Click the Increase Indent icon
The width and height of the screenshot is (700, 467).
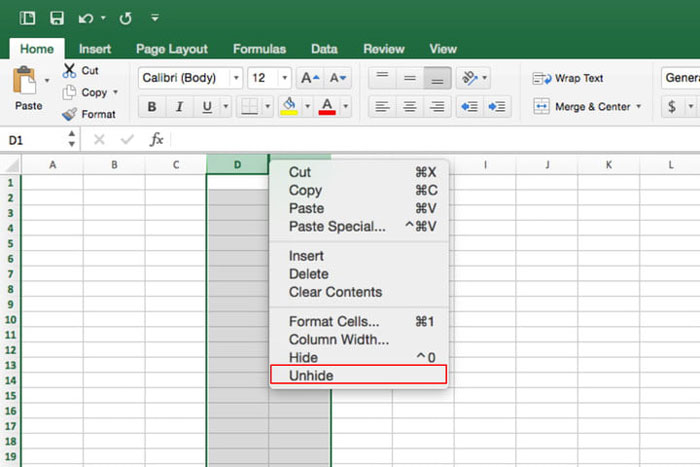tap(497, 107)
